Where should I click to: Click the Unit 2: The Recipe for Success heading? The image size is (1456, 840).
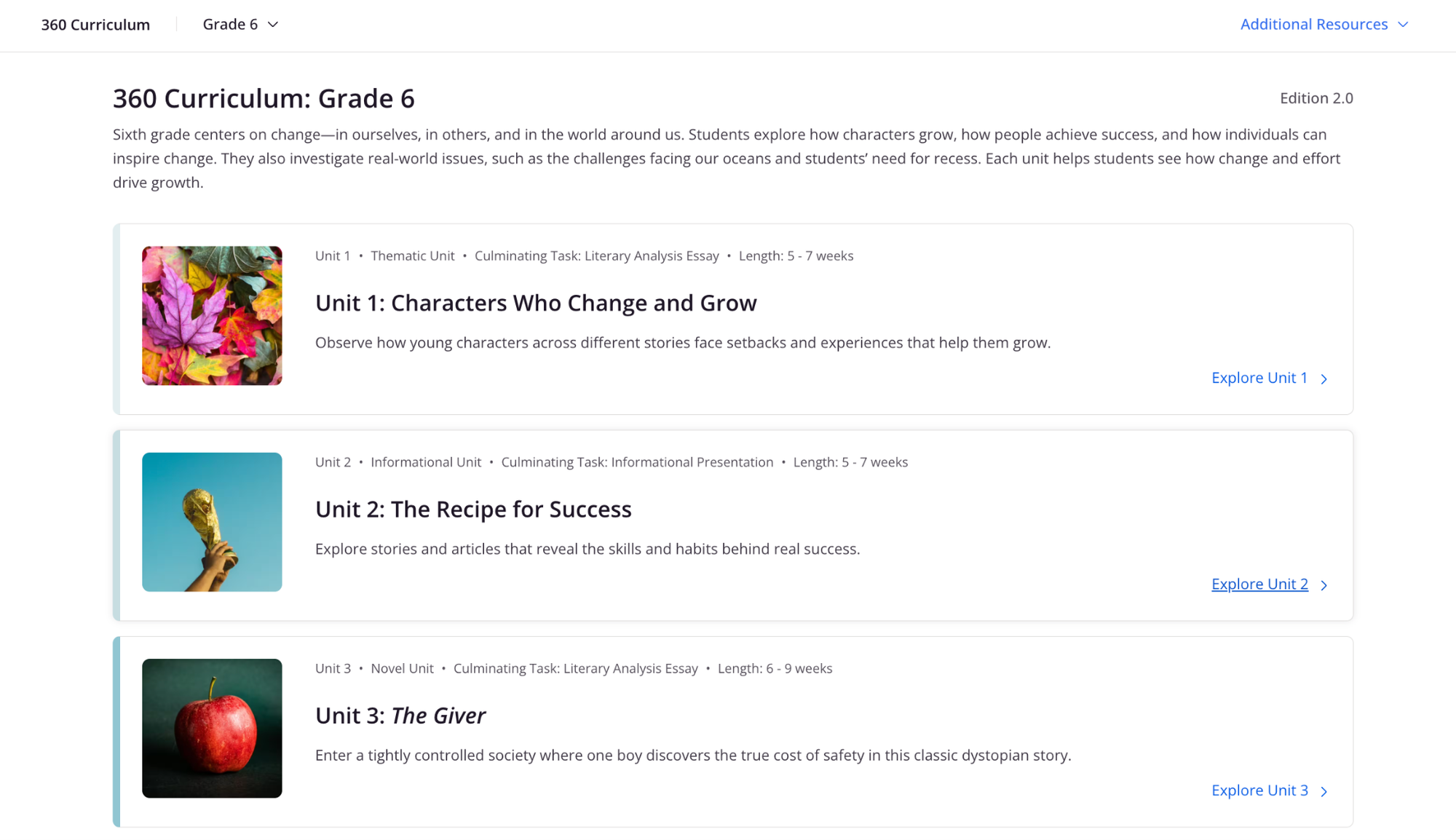(473, 509)
